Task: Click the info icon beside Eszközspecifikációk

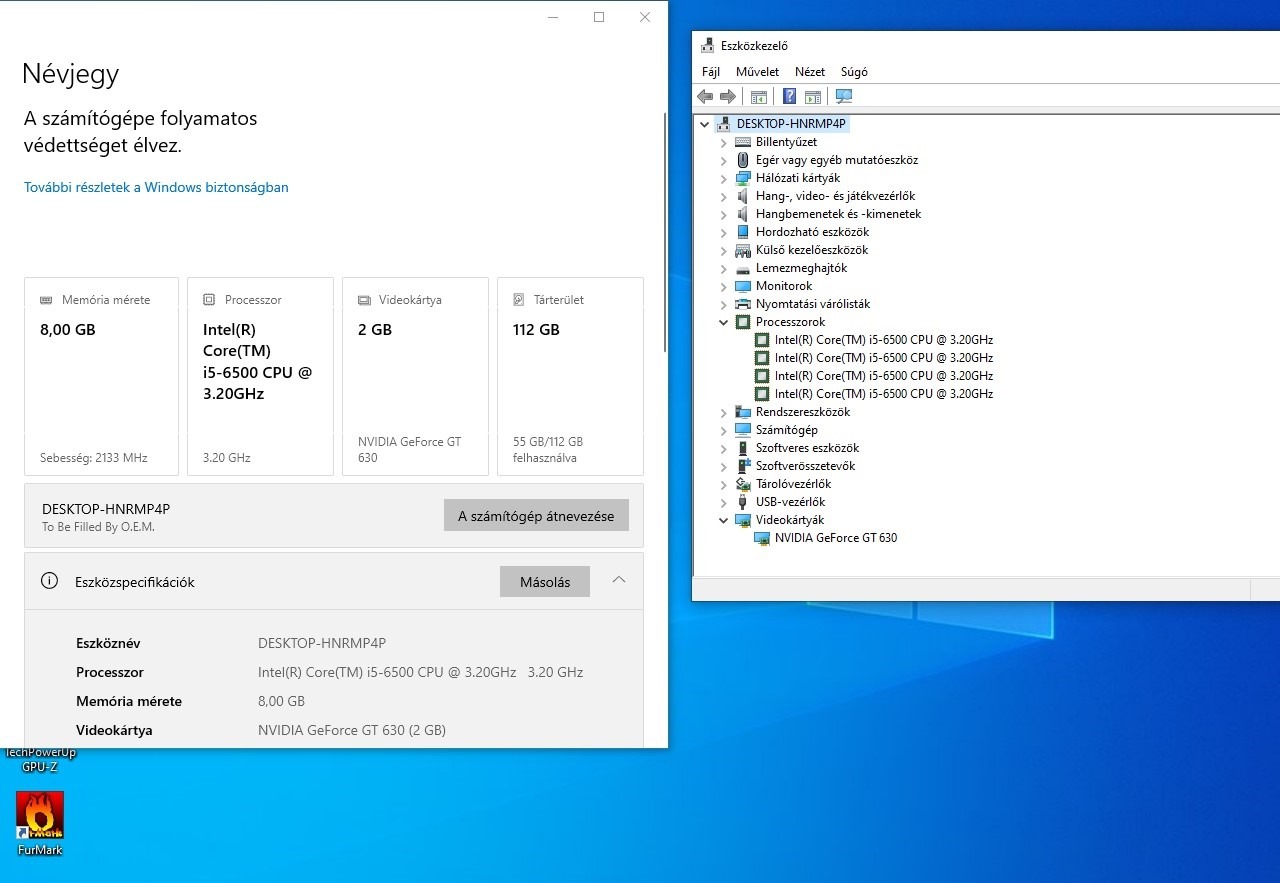Action: [49, 581]
